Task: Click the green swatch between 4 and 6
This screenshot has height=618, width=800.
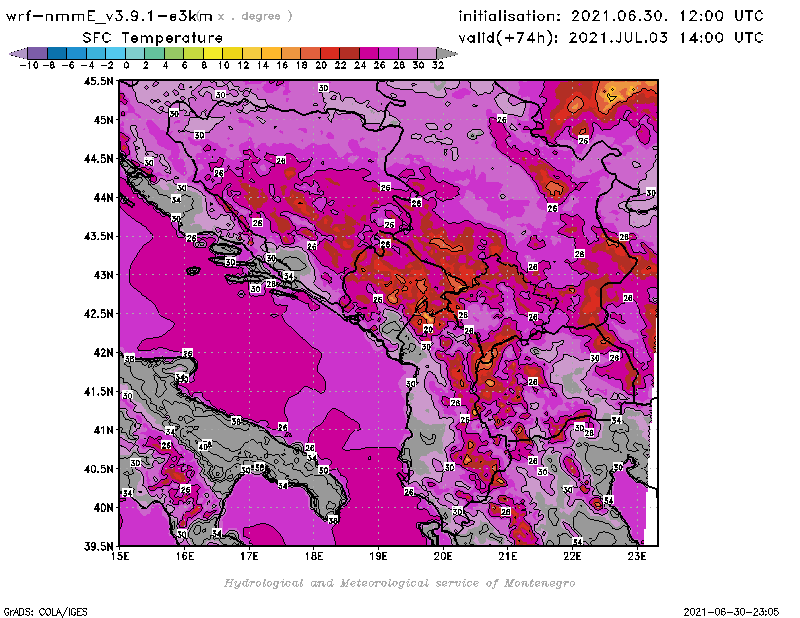Action: coord(174,53)
